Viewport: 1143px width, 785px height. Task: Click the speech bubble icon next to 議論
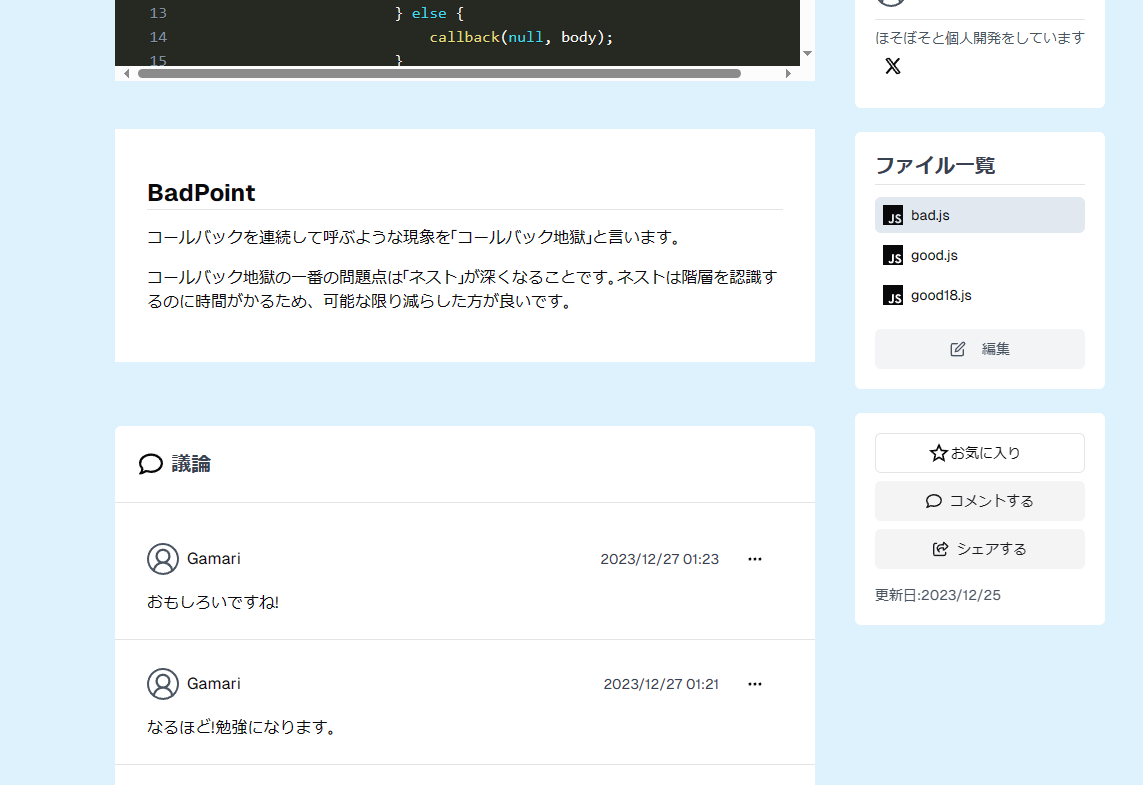[x=150, y=464]
